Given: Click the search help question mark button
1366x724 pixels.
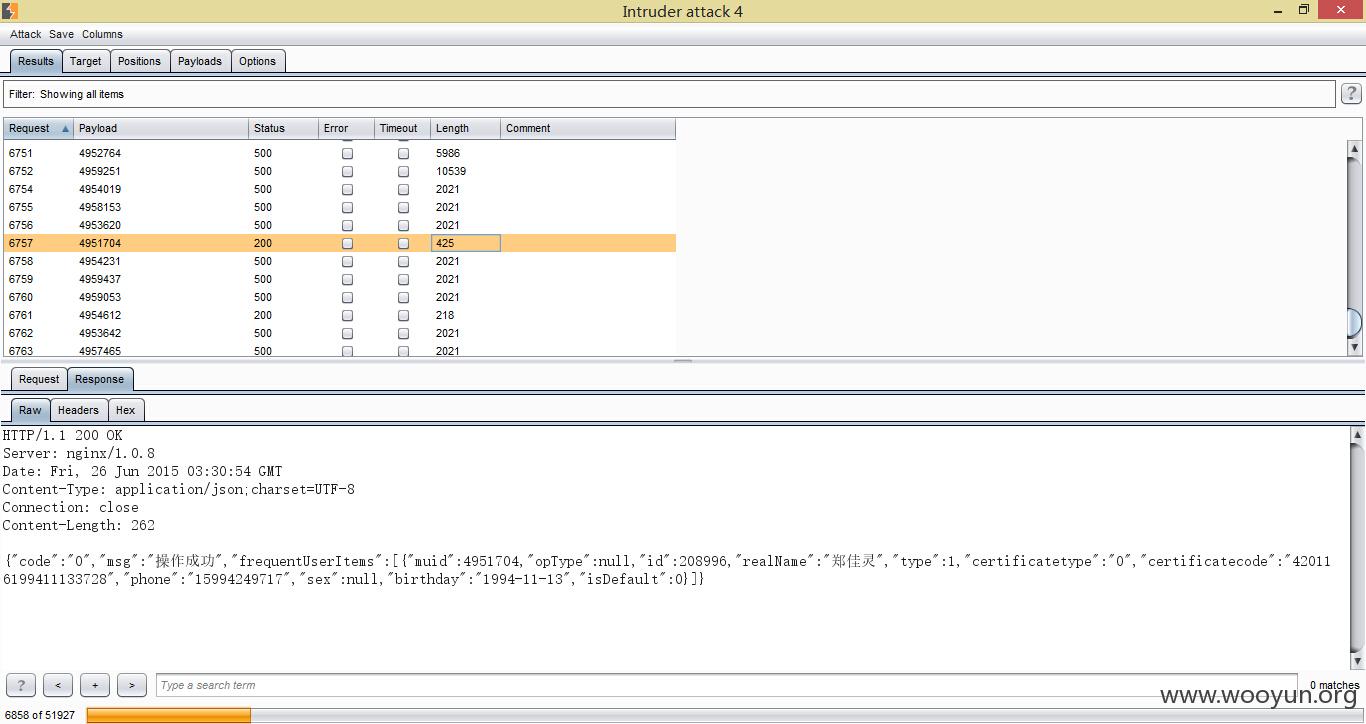Looking at the screenshot, I should (x=21, y=685).
